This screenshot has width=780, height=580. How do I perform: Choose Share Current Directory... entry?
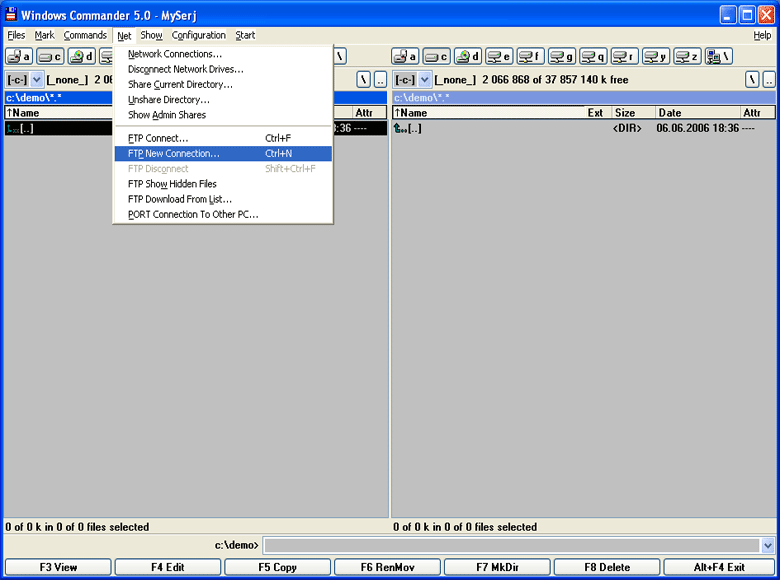tap(223, 85)
